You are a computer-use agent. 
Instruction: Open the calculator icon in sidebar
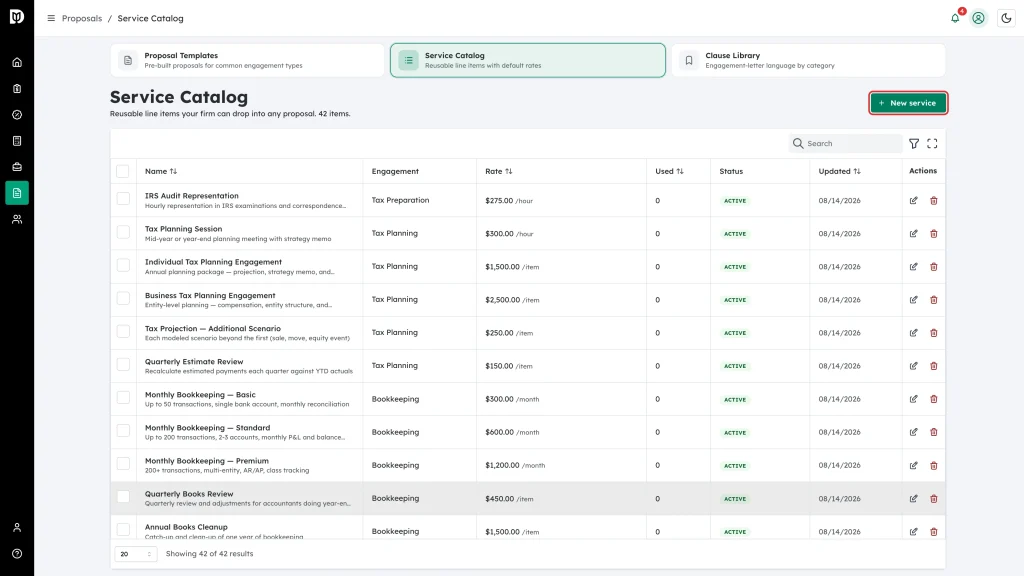[17, 141]
